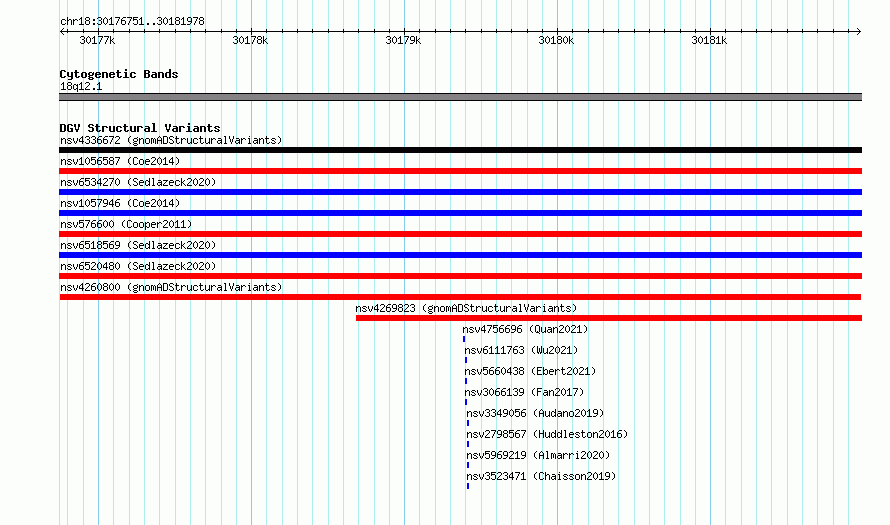Open nsv6111763 (Wu2021) label
Screen dimensions: 890x525
tap(521, 350)
